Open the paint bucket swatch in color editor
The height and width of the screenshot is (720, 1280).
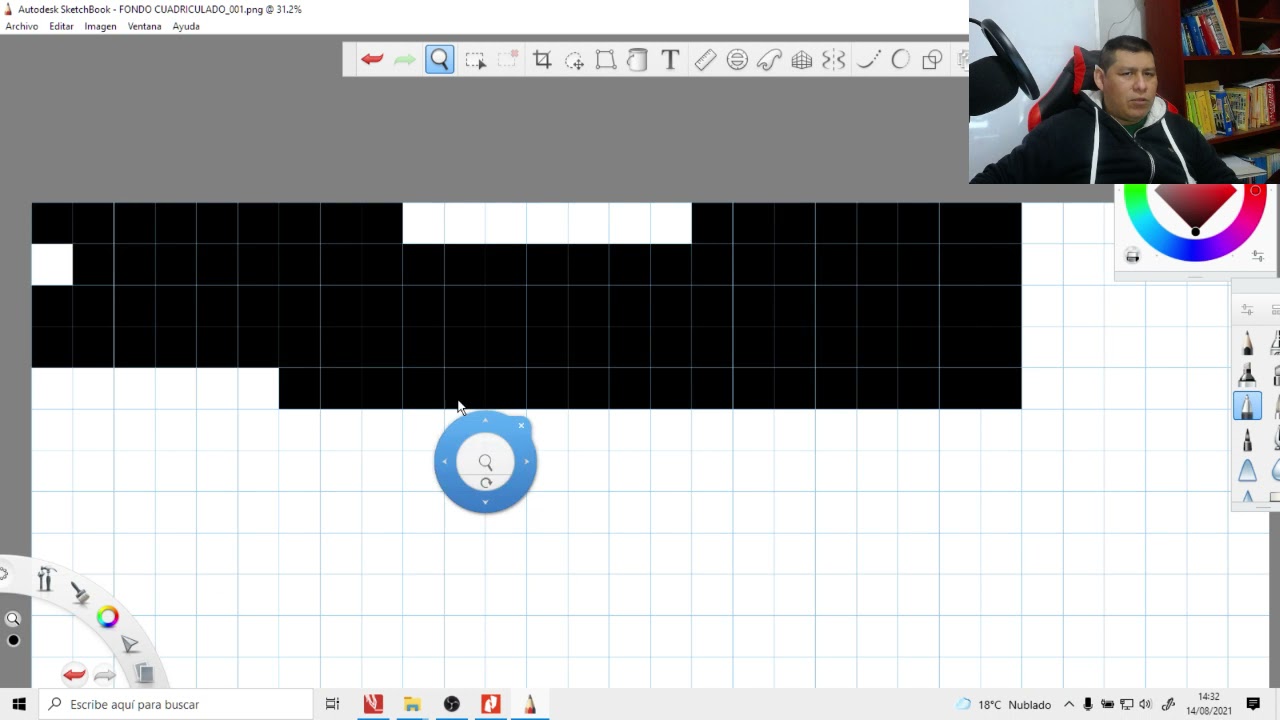pos(1132,257)
